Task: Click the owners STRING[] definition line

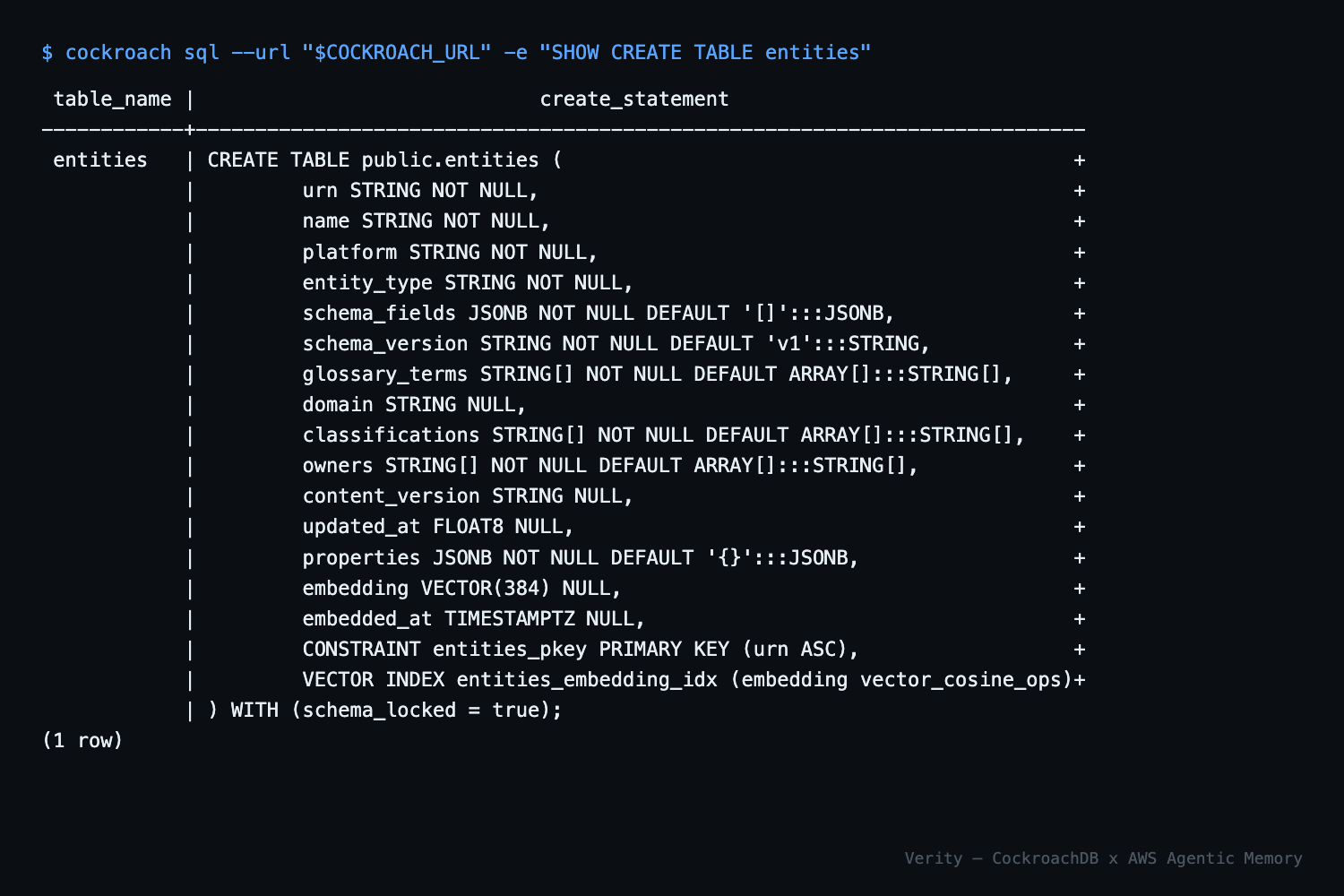Action: pos(610,465)
